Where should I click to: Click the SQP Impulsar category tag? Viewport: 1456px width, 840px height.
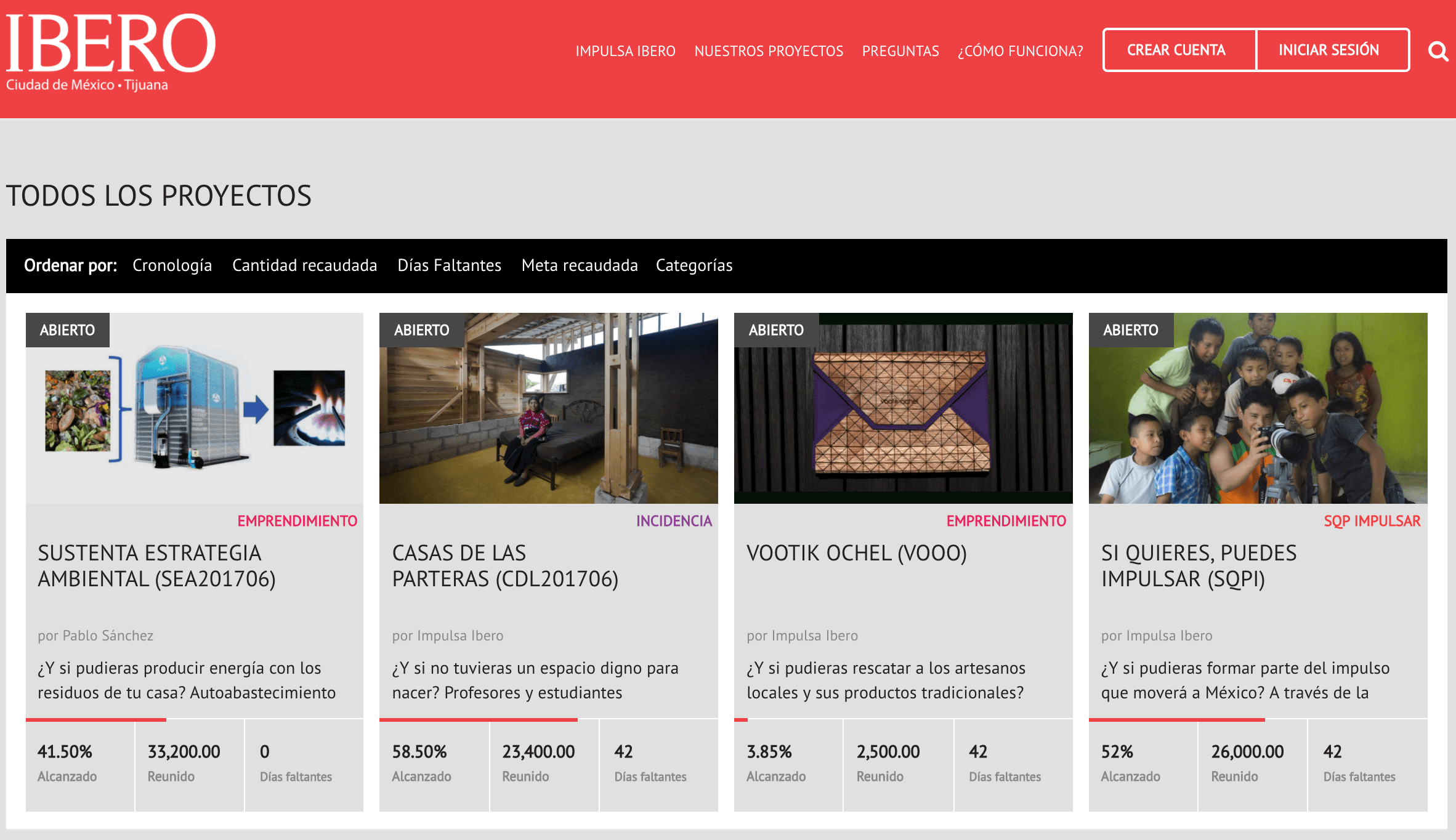point(1372,521)
